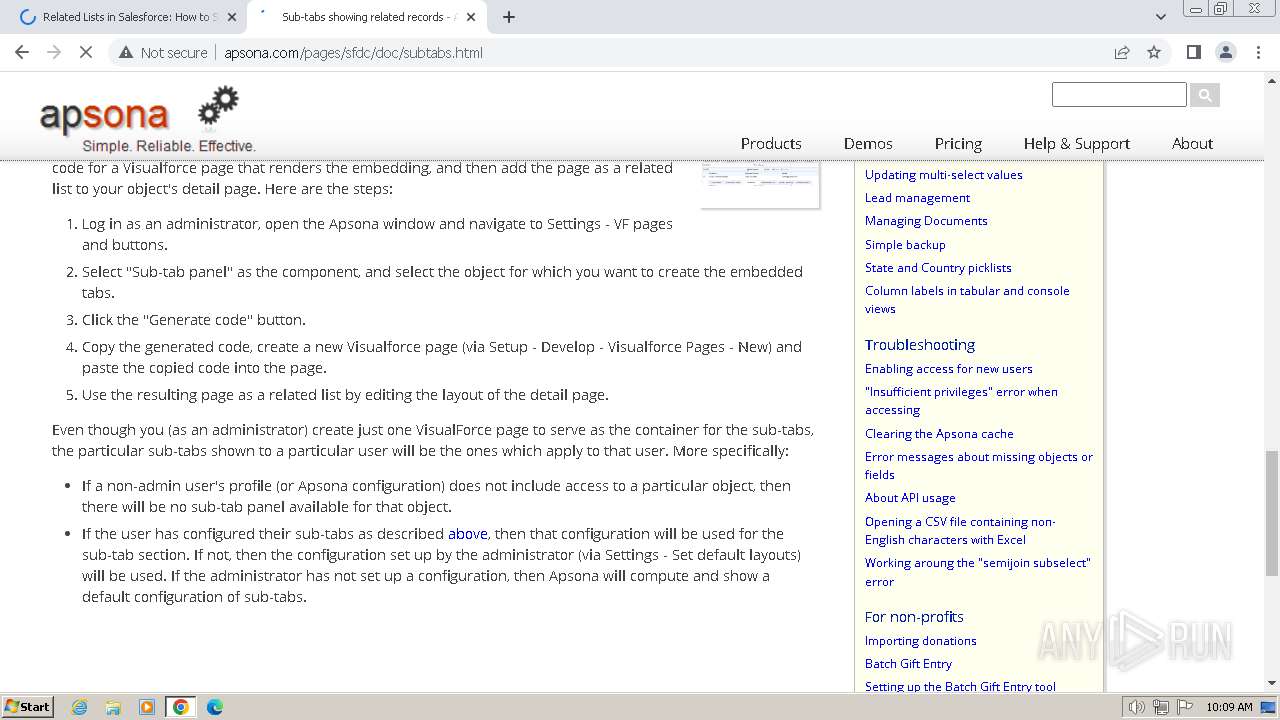This screenshot has width=1280, height=720.
Task: Stop loading the current page
Action: tap(86, 52)
